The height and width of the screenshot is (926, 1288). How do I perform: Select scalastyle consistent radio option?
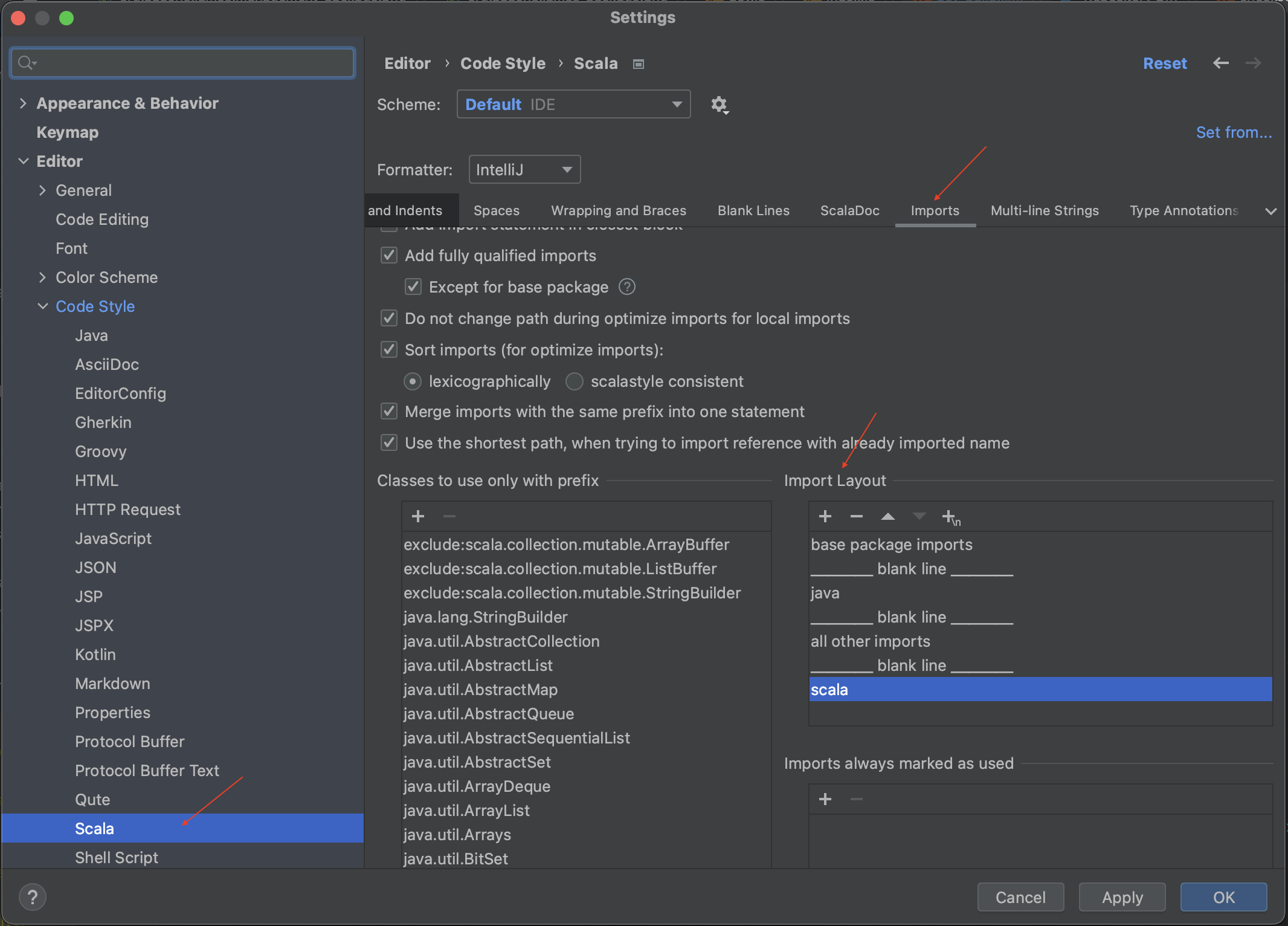coord(574,381)
